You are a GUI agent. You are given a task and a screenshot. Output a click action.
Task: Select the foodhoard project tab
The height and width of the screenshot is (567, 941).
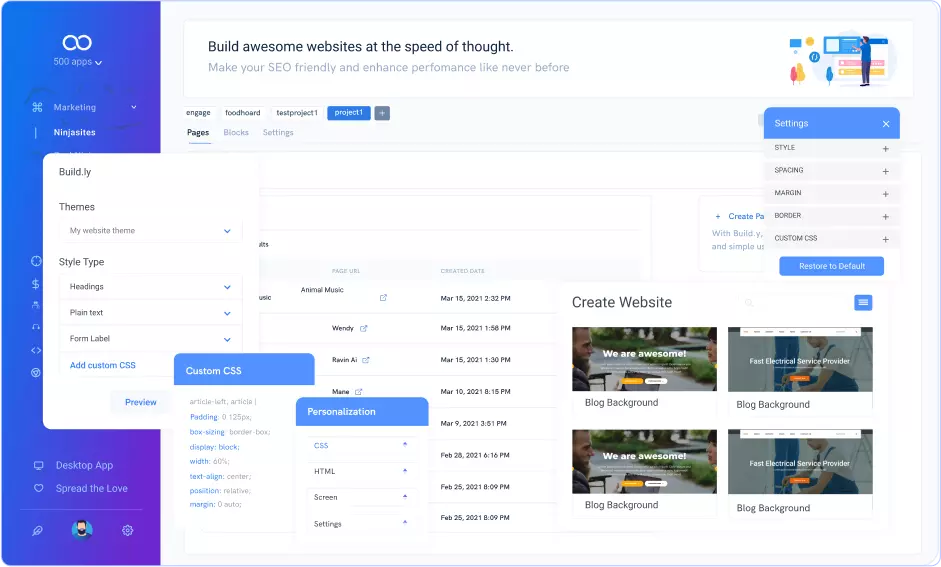[x=243, y=113]
